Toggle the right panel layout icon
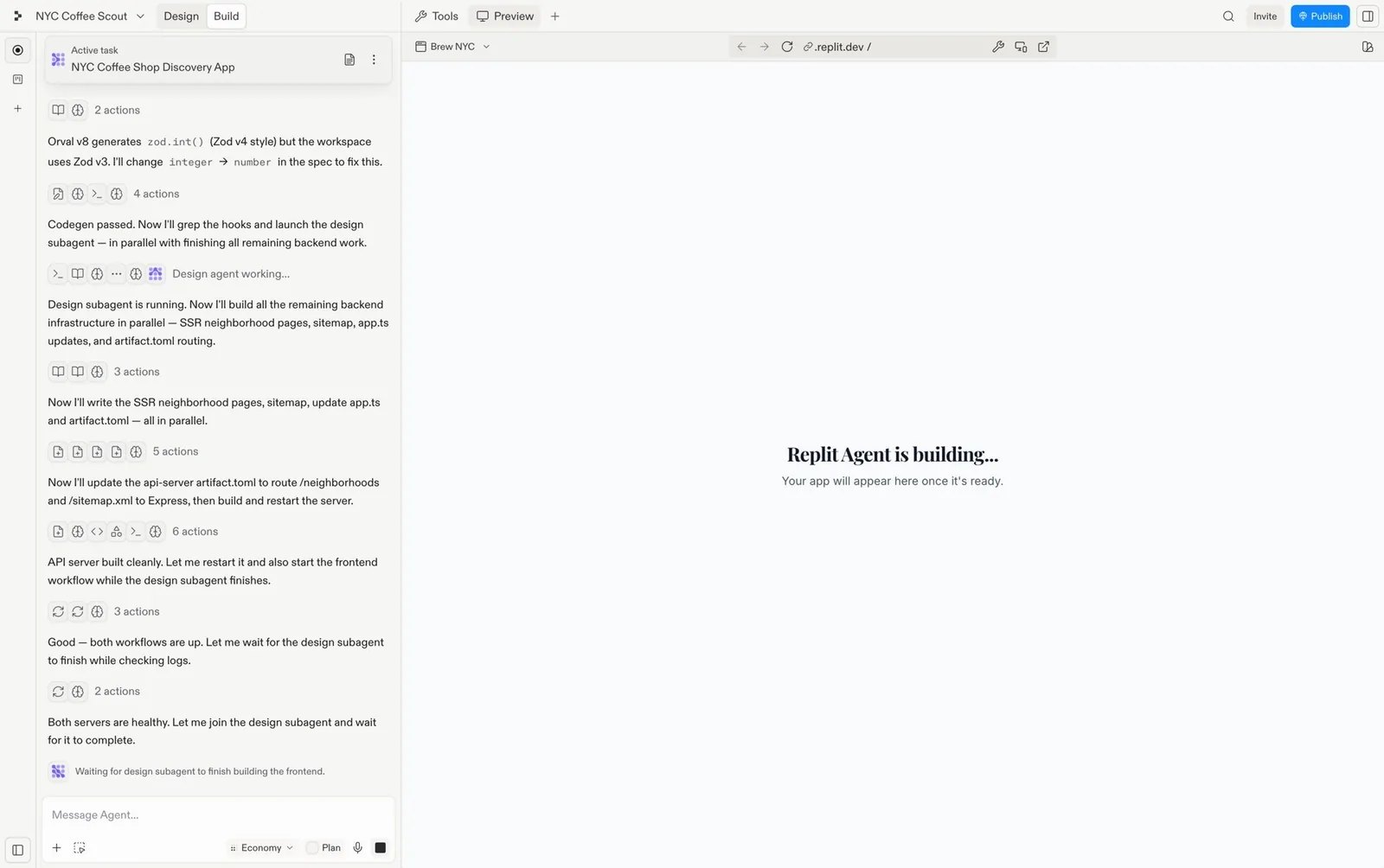Image resolution: width=1384 pixels, height=868 pixels. (x=1368, y=16)
